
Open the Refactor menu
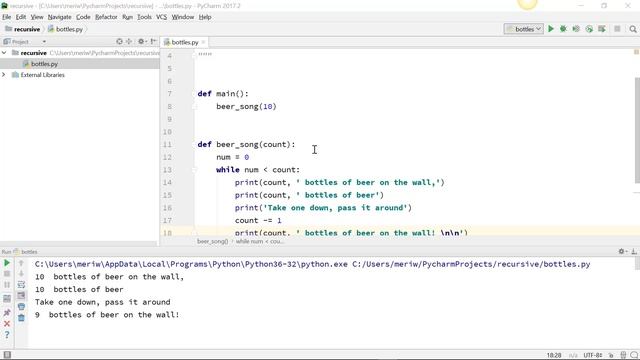[106, 17]
